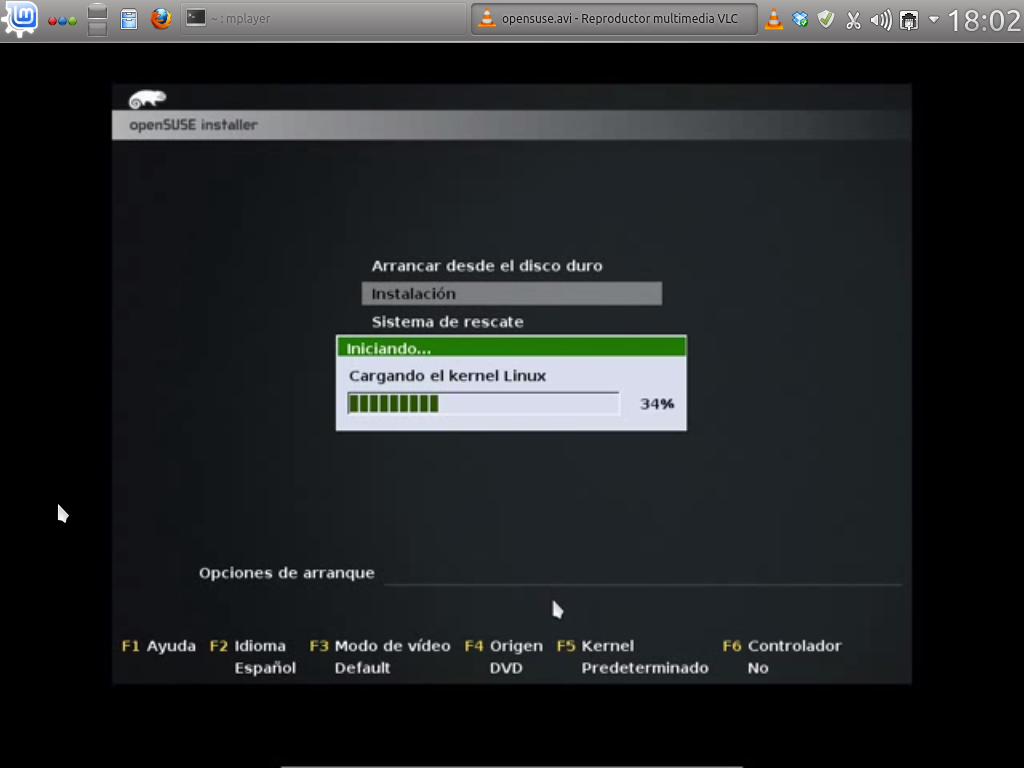
Task: Click the kernel loading progress bar
Action: pos(483,404)
